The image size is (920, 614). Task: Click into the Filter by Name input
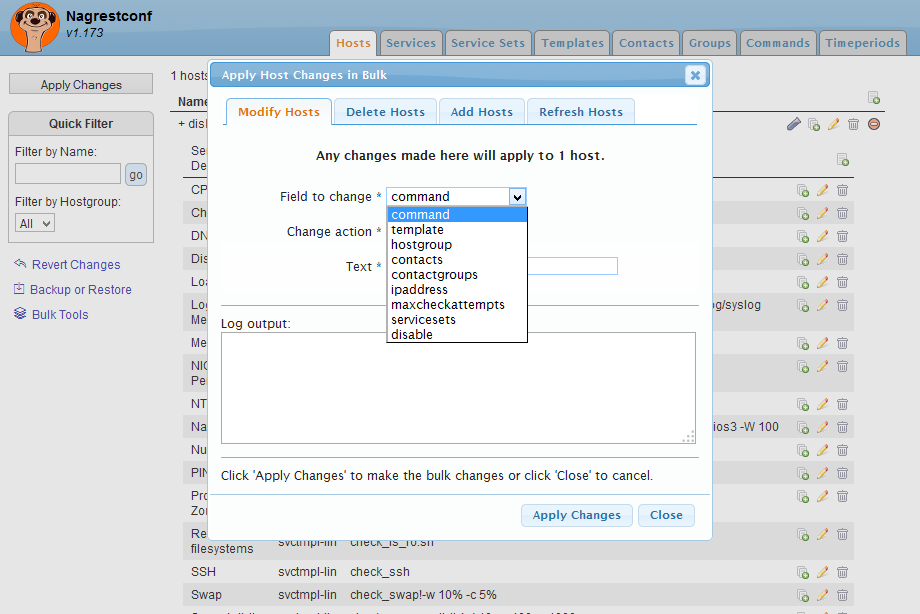pyautogui.click(x=68, y=174)
